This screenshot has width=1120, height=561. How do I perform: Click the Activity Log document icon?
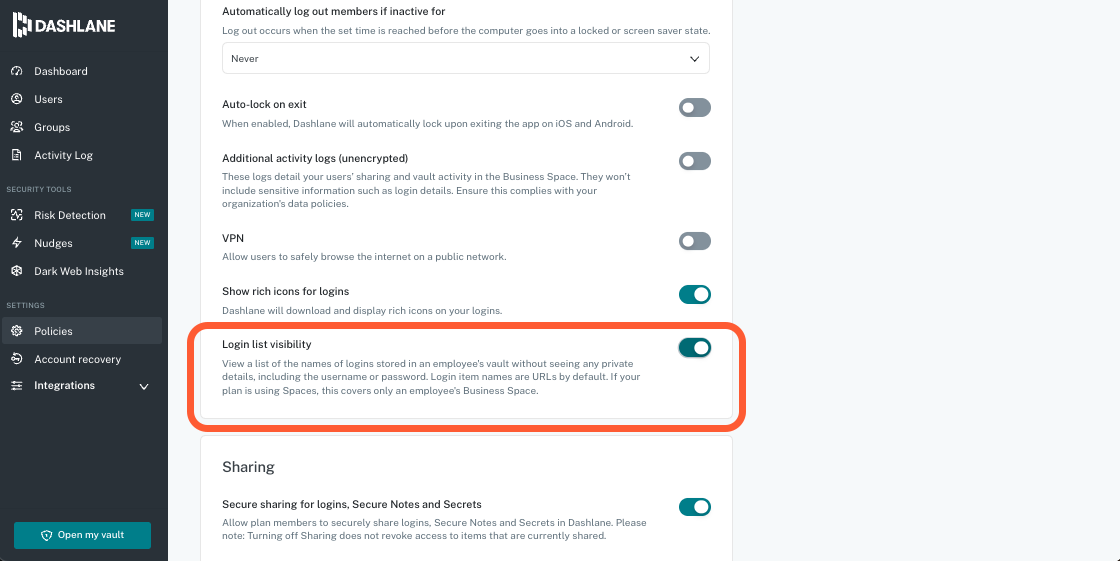tap(16, 155)
